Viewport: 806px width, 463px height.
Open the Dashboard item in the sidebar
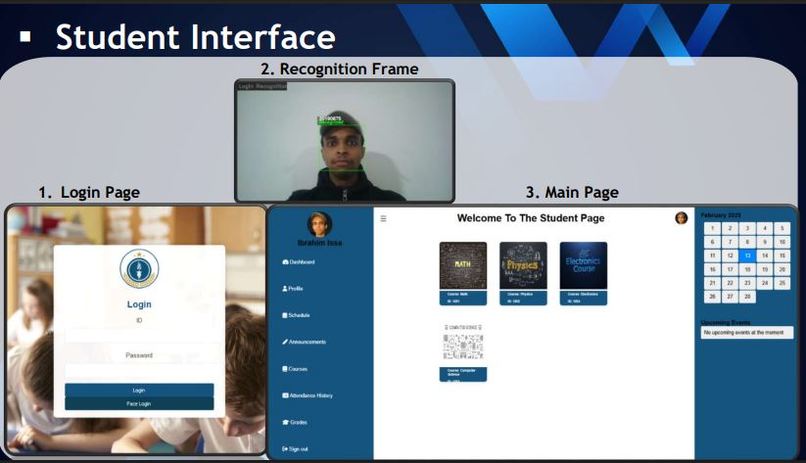tap(298, 262)
